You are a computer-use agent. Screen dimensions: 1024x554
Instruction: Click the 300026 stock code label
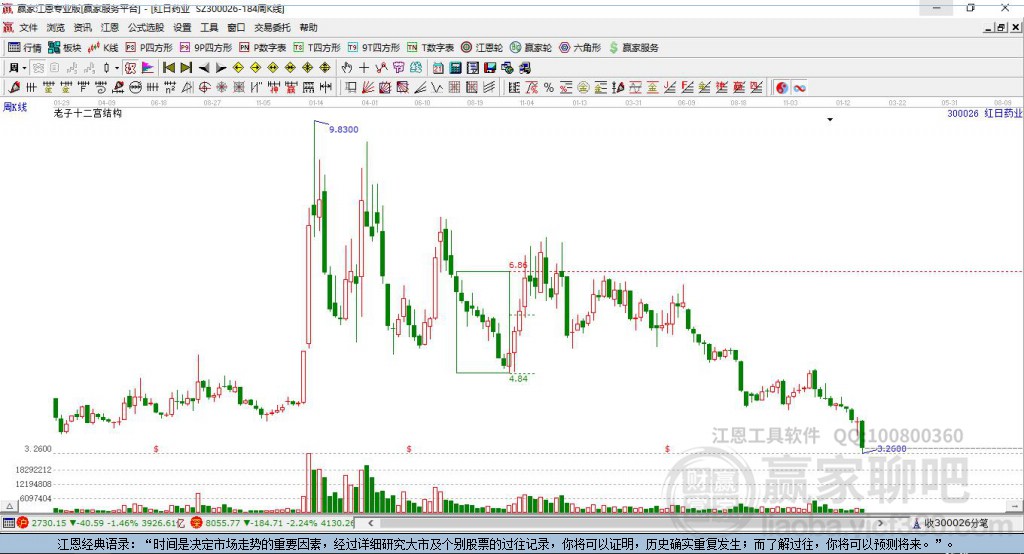coord(963,114)
